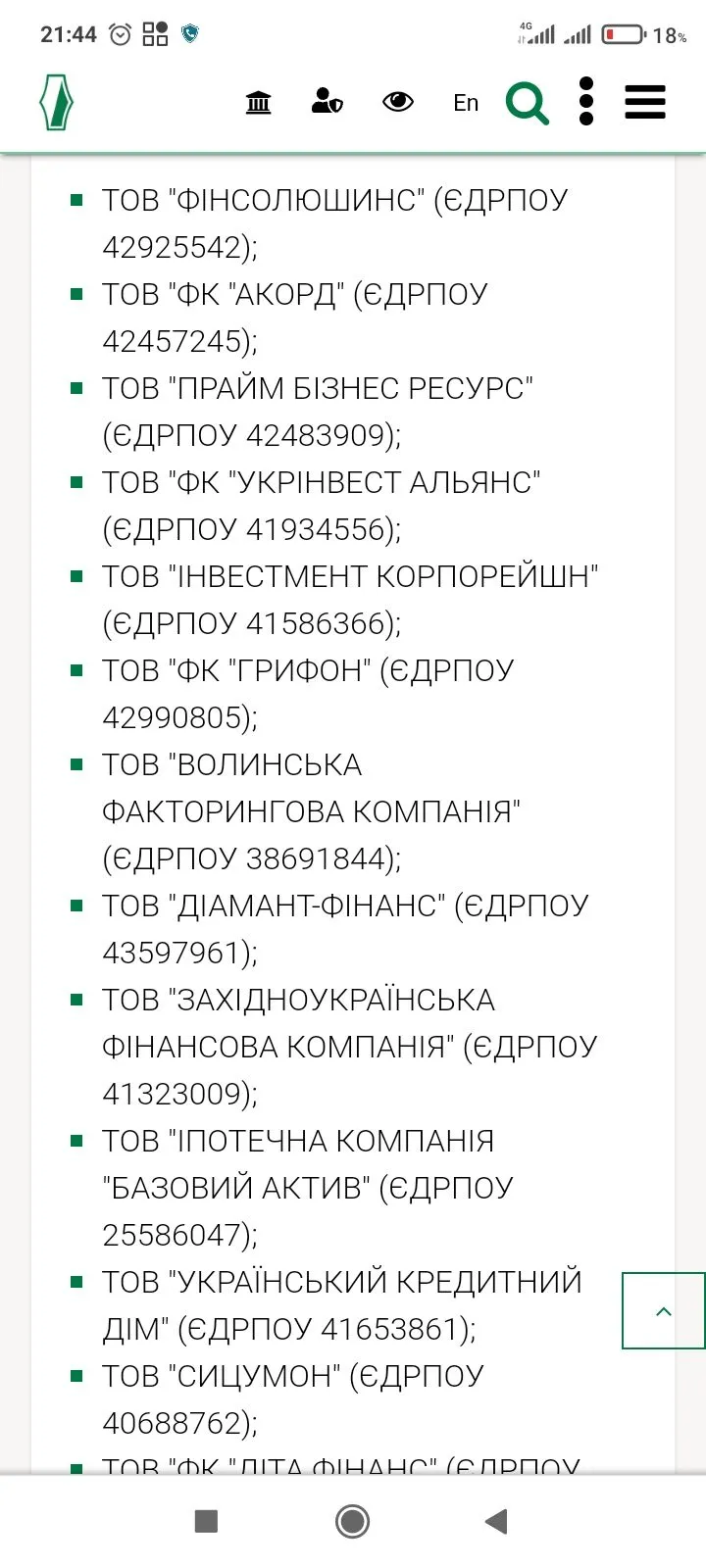
Task: Open the green search magnifier
Action: pos(527,102)
